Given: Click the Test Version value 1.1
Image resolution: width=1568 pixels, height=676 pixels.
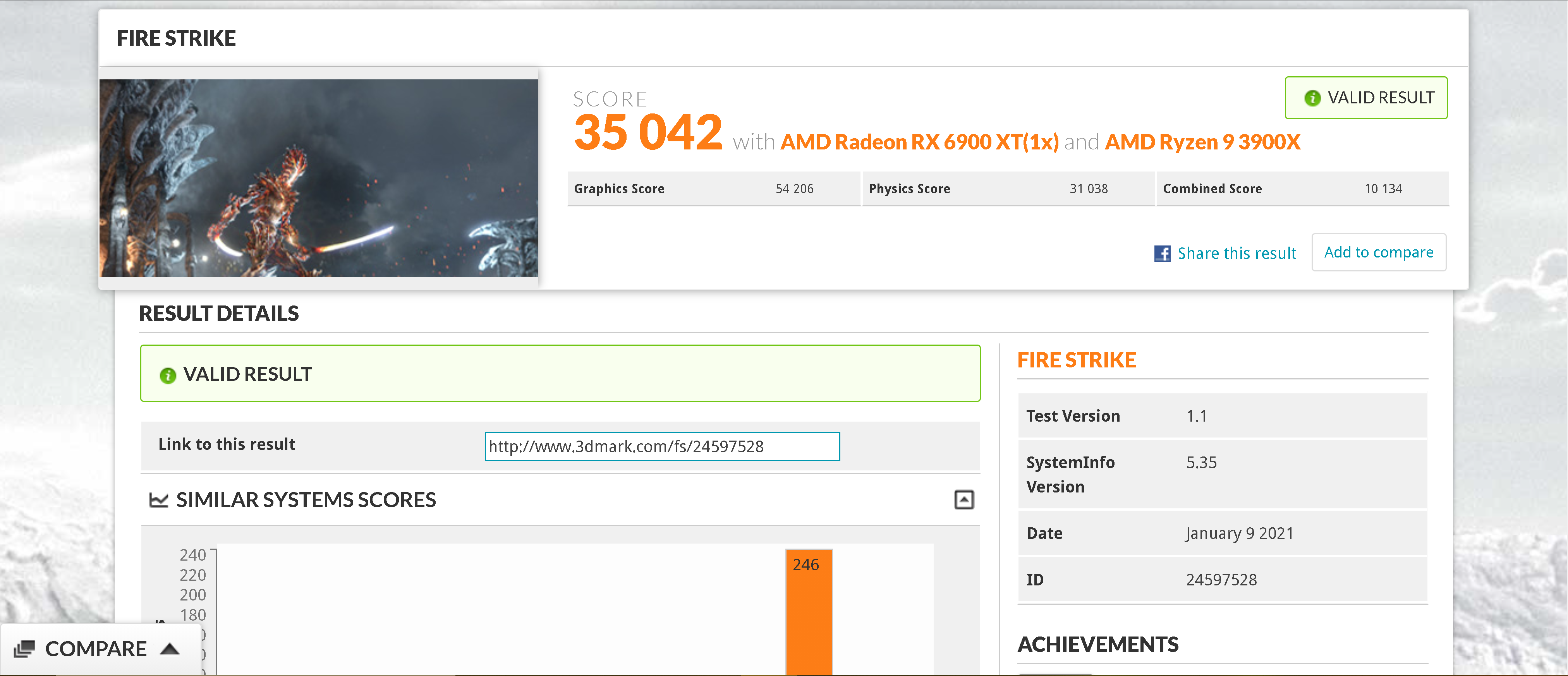Looking at the screenshot, I should click(x=1196, y=416).
